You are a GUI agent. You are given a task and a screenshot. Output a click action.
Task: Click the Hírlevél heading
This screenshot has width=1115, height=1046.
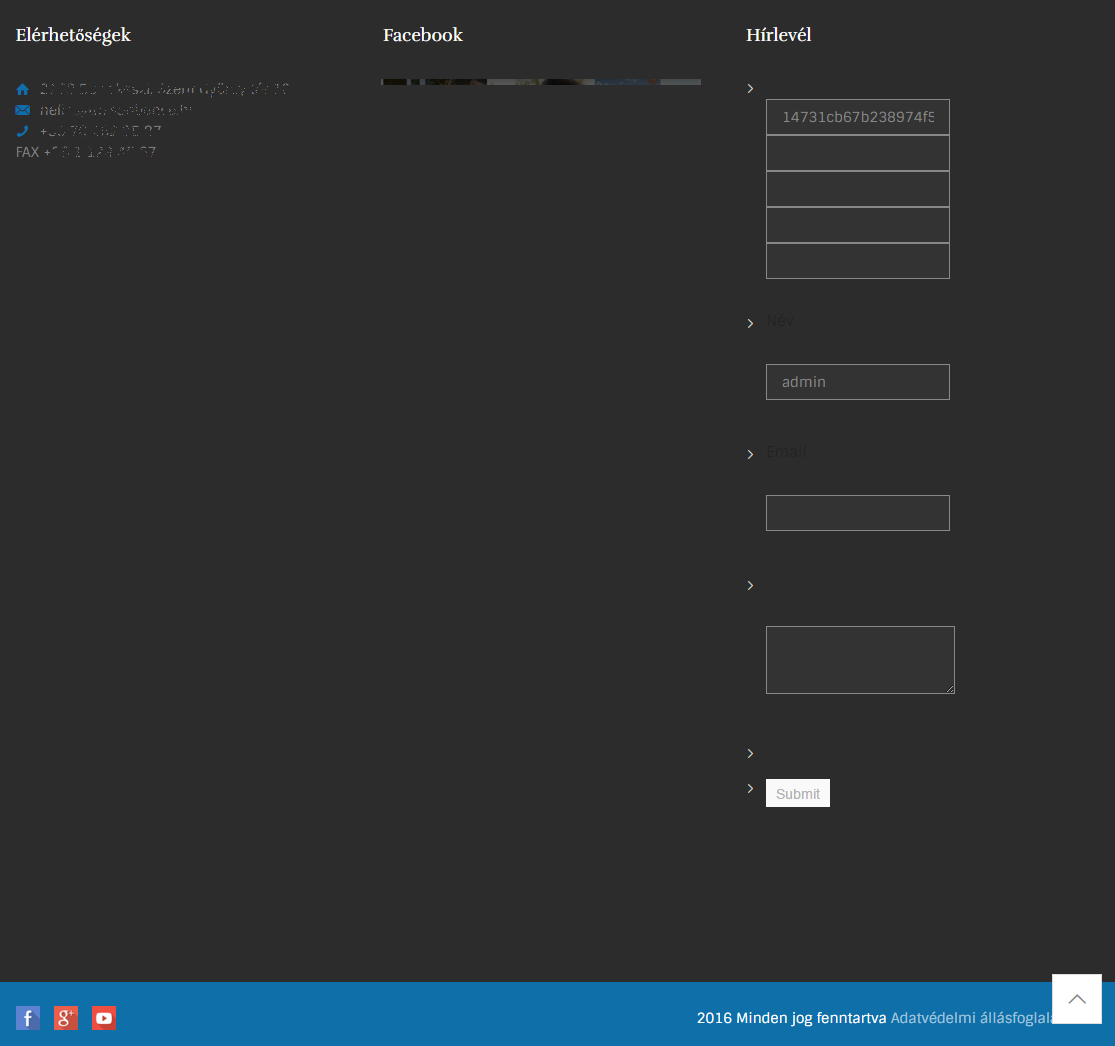click(779, 35)
